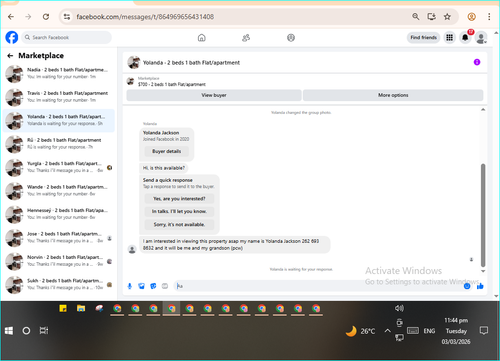Screen dimensions: 500x361
Task: Open Travis's conversation in the list
Action: click(59, 97)
